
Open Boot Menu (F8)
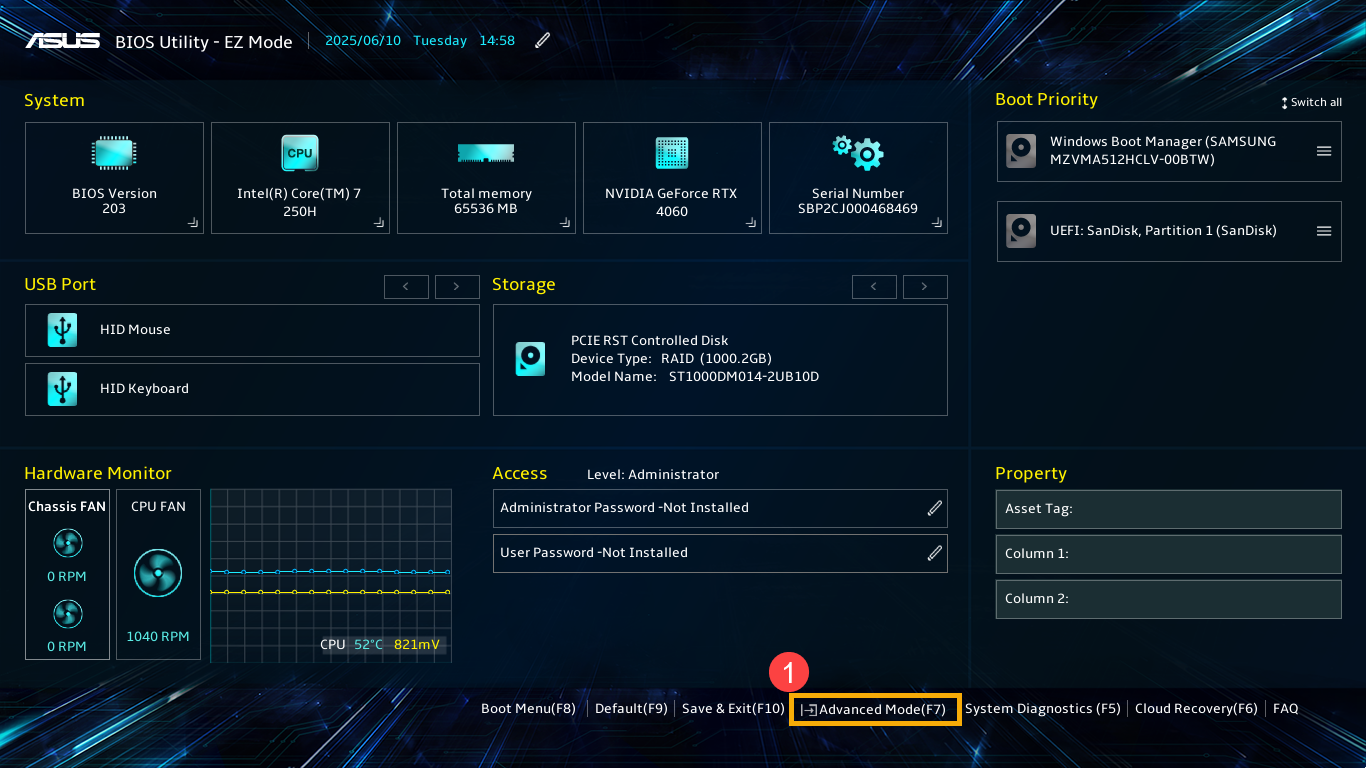click(528, 709)
